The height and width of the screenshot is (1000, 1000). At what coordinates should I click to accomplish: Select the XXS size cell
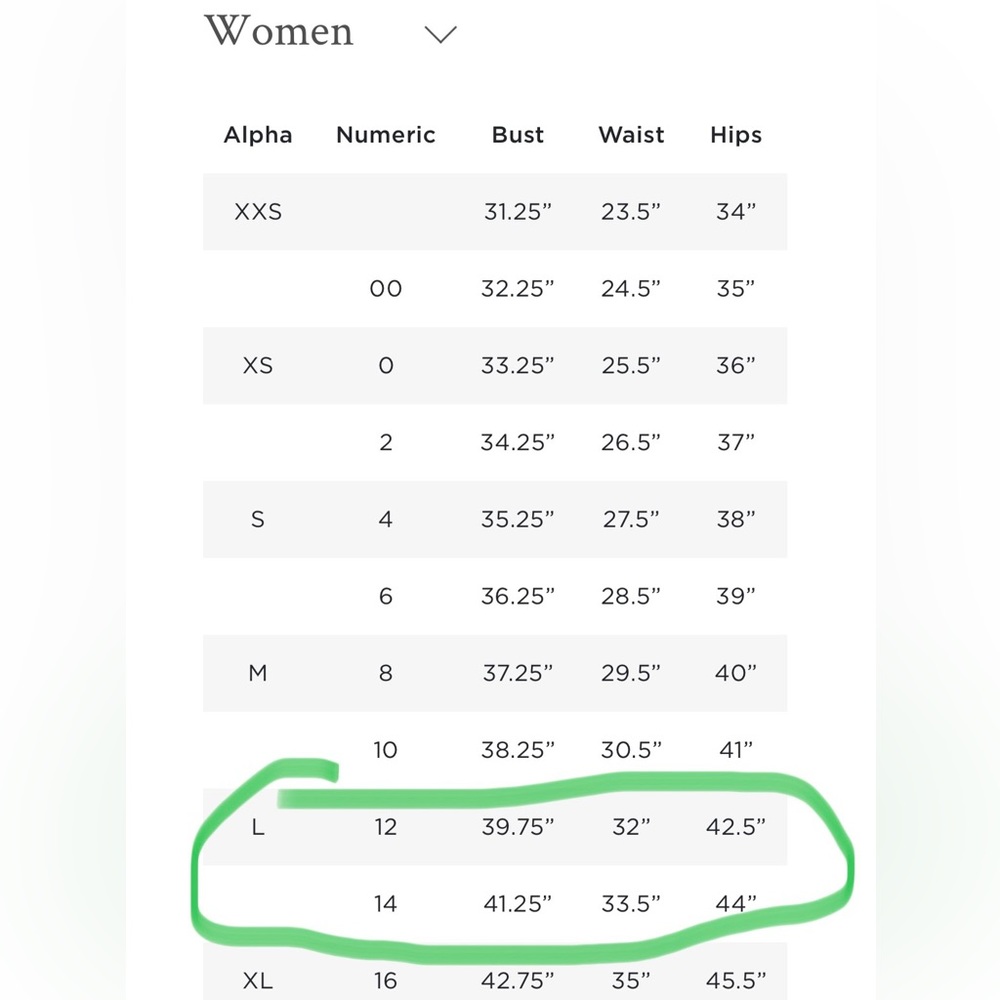pyautogui.click(x=258, y=212)
